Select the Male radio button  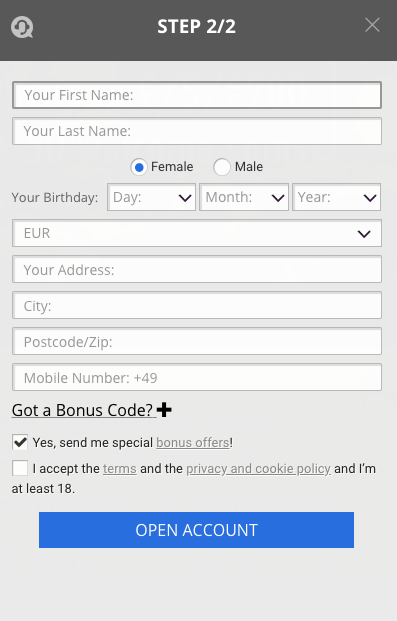[221, 167]
